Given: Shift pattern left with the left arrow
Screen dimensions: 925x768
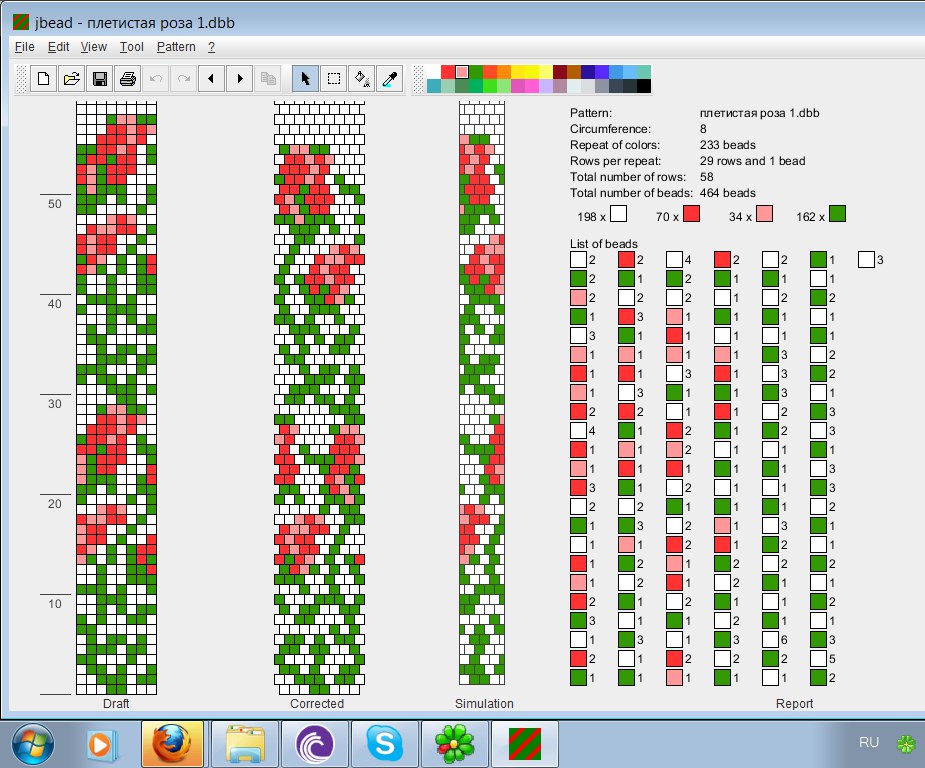Looking at the screenshot, I should (211, 79).
